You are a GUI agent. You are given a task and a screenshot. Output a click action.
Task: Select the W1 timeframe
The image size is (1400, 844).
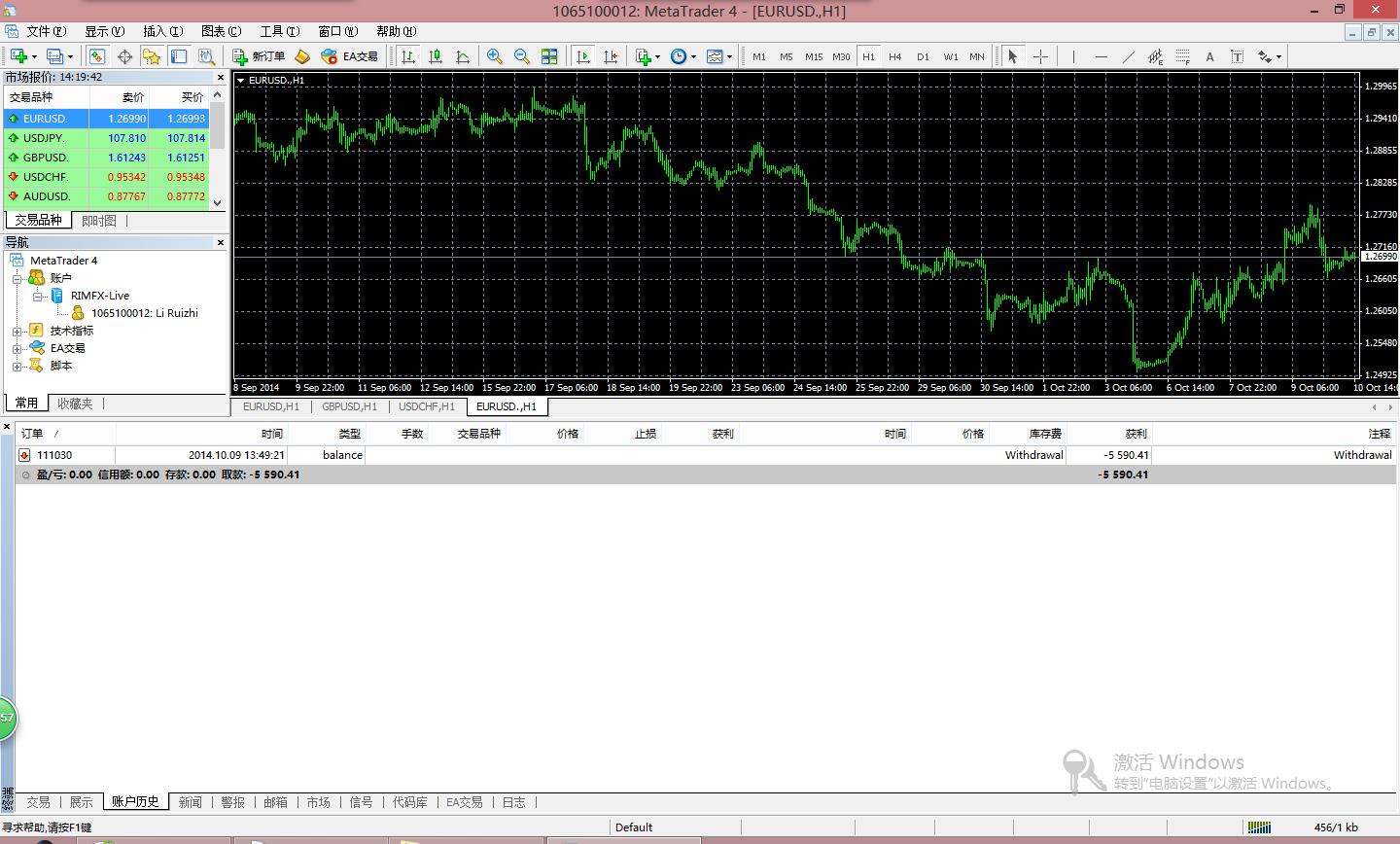[x=950, y=56]
